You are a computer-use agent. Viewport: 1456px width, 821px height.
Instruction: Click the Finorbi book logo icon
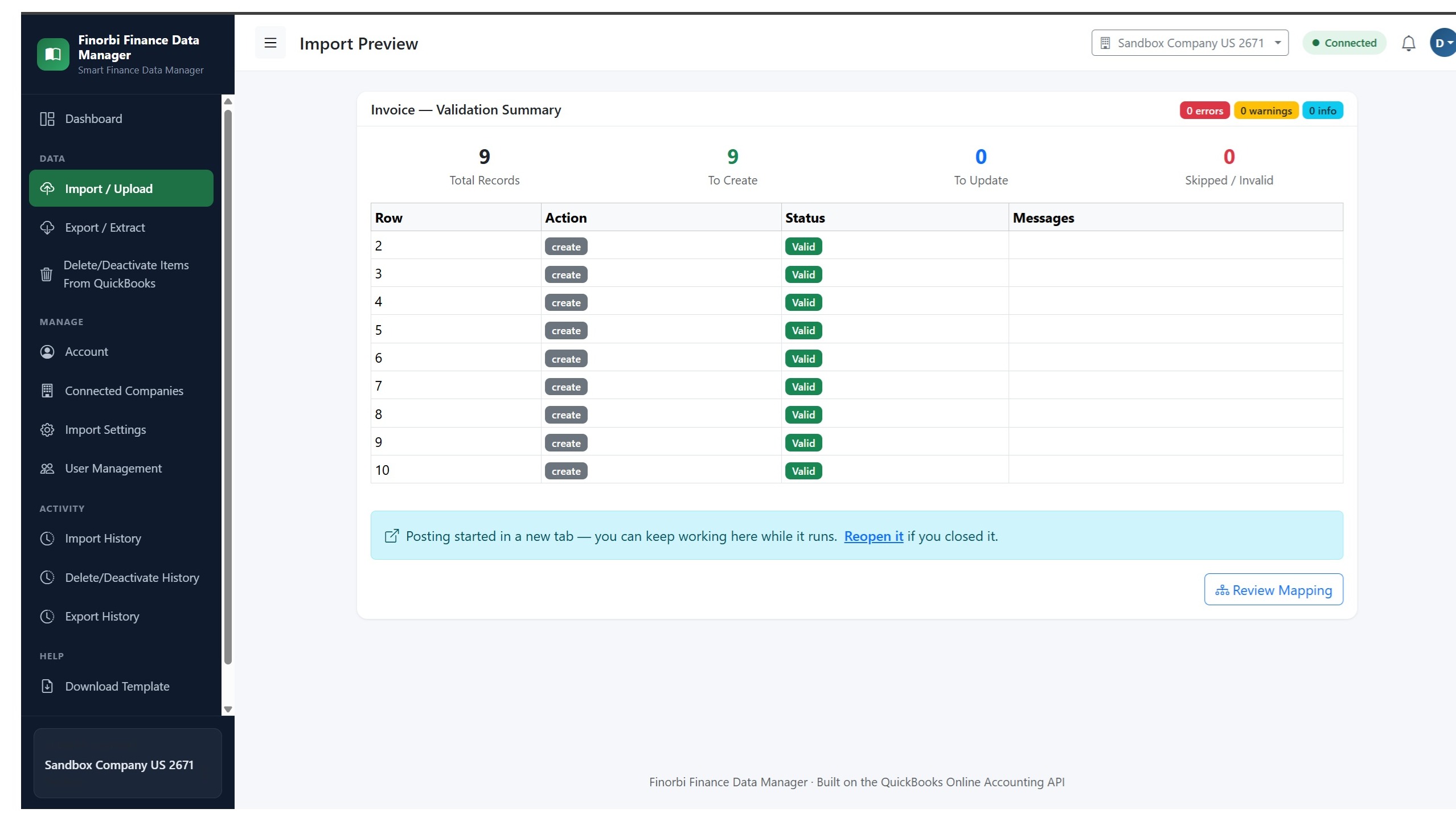pyautogui.click(x=53, y=54)
